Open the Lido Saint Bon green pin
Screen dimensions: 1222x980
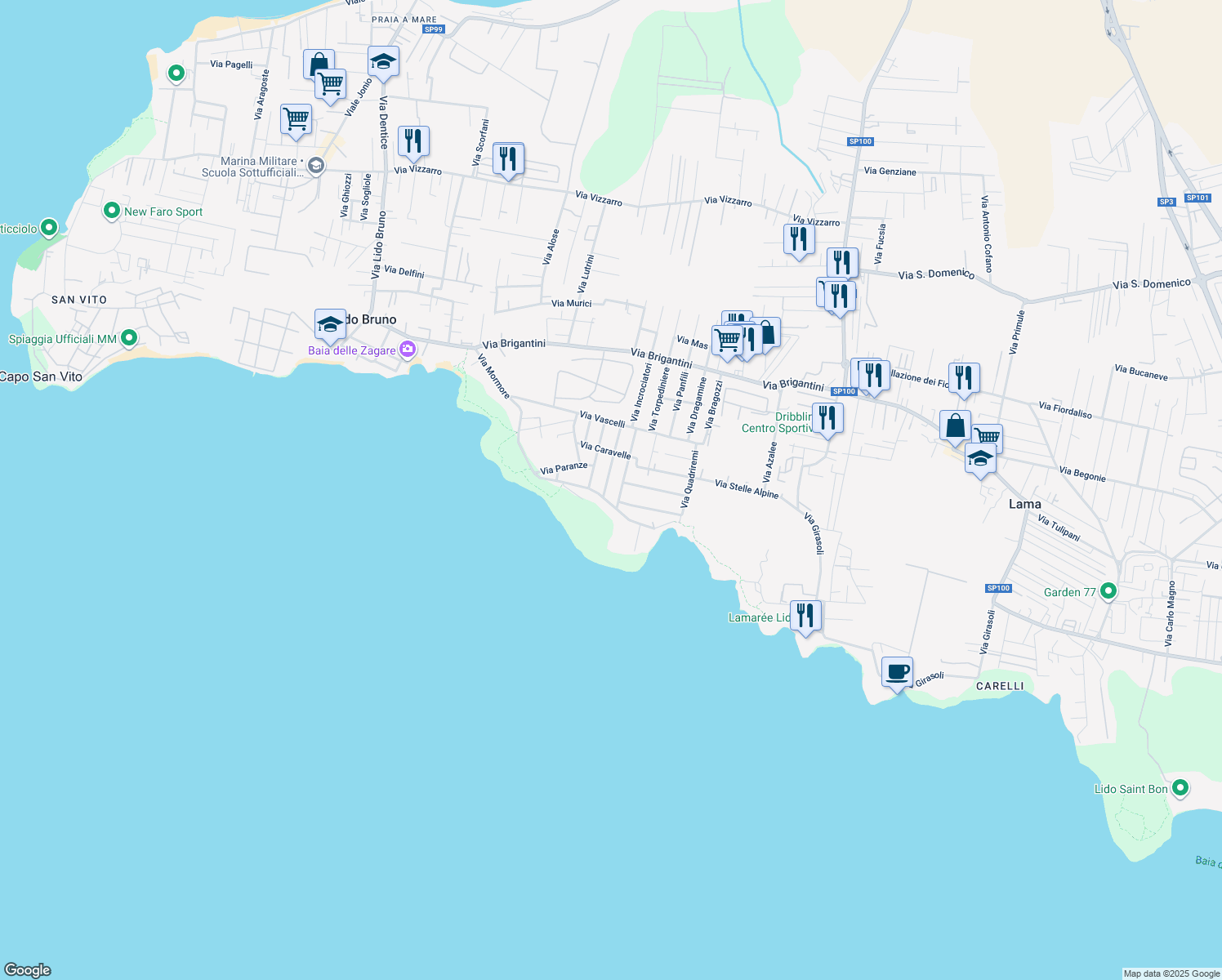pyautogui.click(x=1180, y=788)
